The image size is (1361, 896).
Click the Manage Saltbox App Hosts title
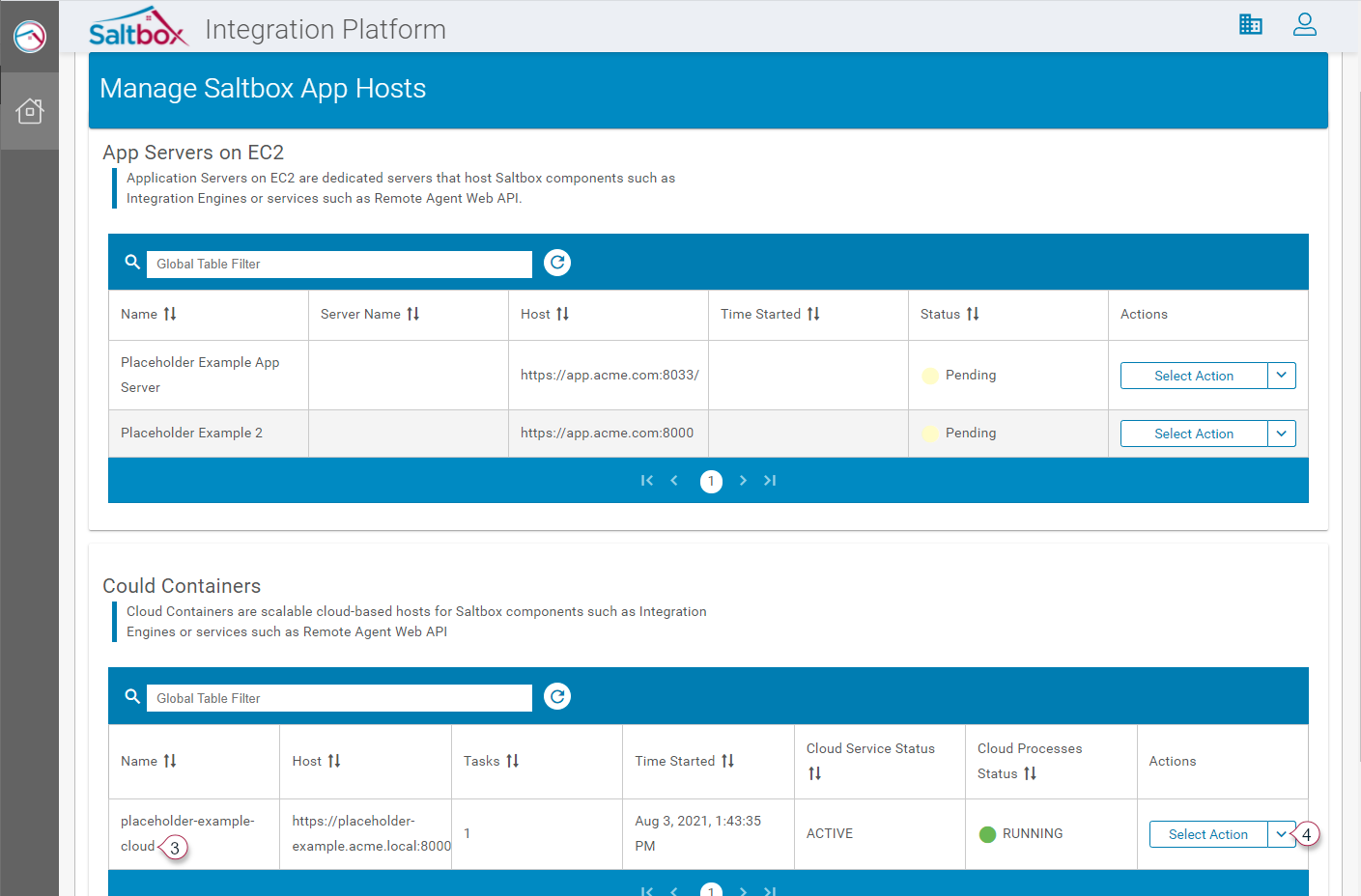263,89
